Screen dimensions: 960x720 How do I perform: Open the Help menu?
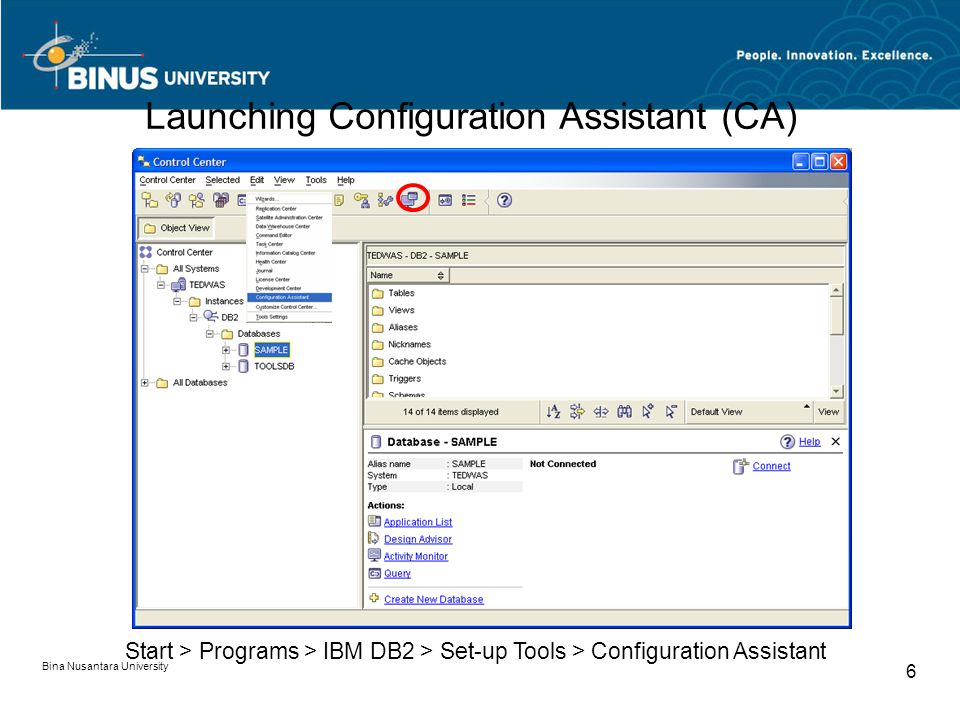coord(345,180)
